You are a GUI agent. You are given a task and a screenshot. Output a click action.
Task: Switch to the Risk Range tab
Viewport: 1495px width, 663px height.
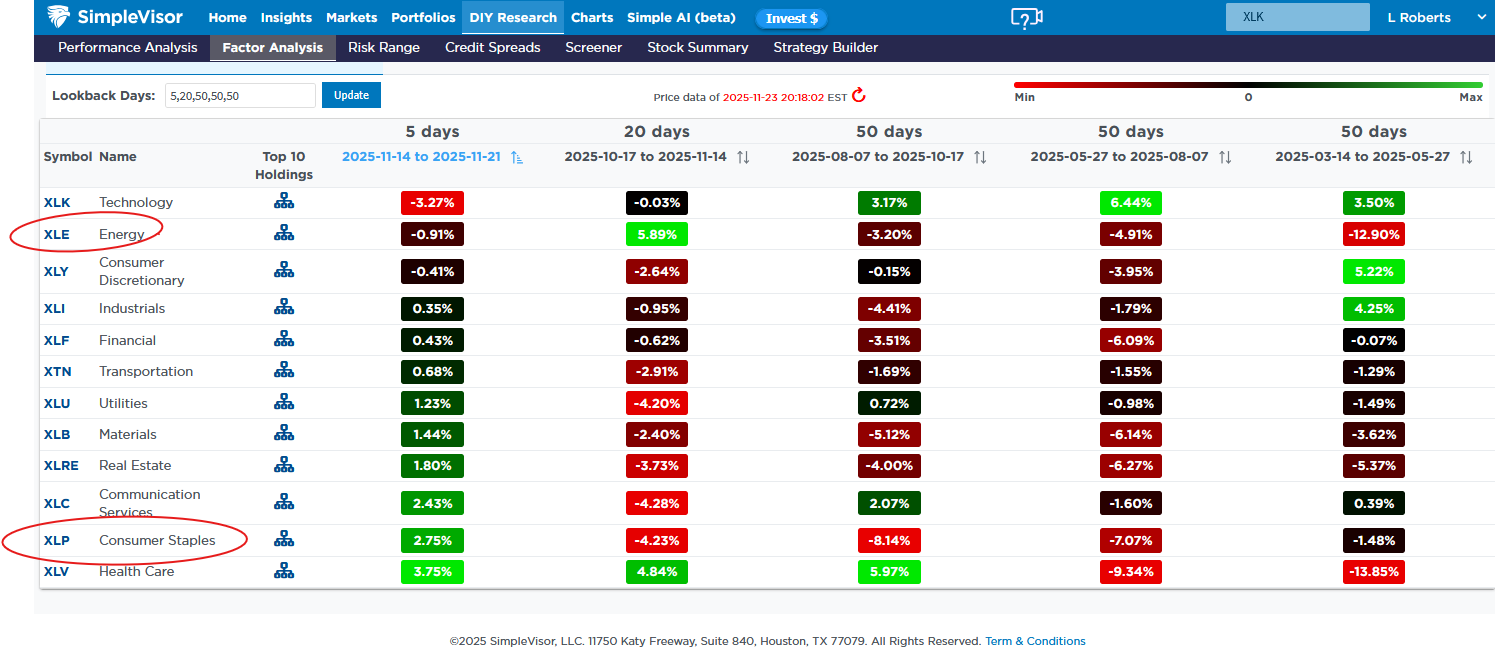[384, 48]
